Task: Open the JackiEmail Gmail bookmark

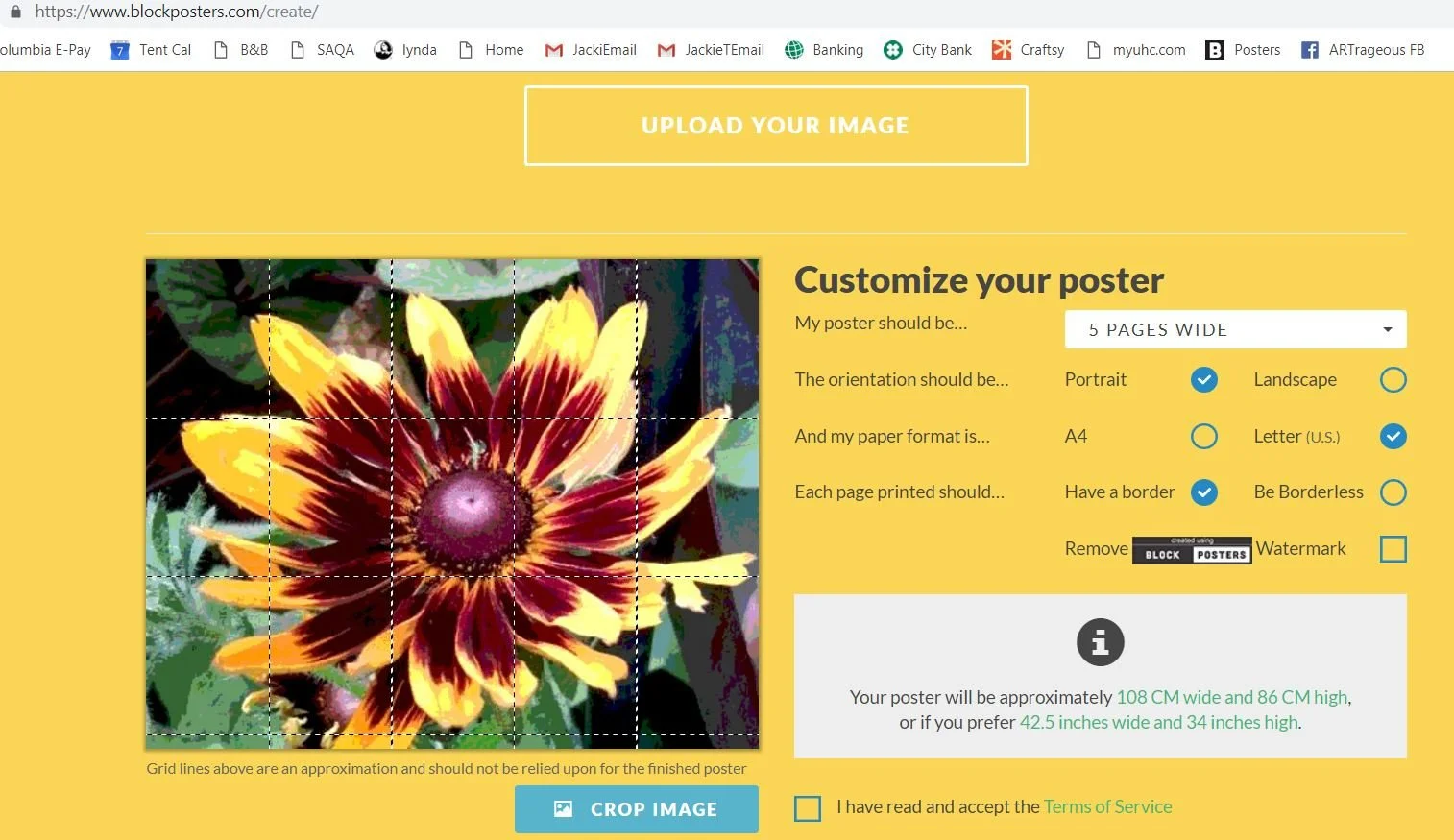Action: tap(591, 50)
